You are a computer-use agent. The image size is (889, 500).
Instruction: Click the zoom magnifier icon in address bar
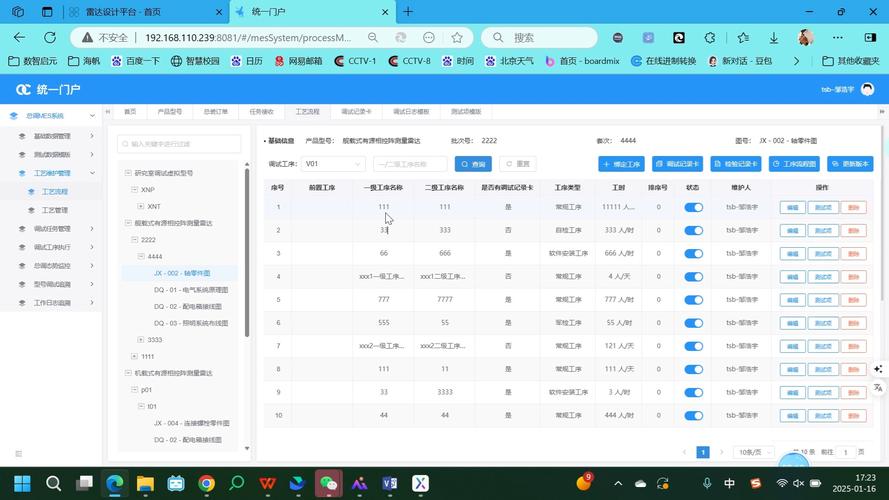tap(372, 37)
